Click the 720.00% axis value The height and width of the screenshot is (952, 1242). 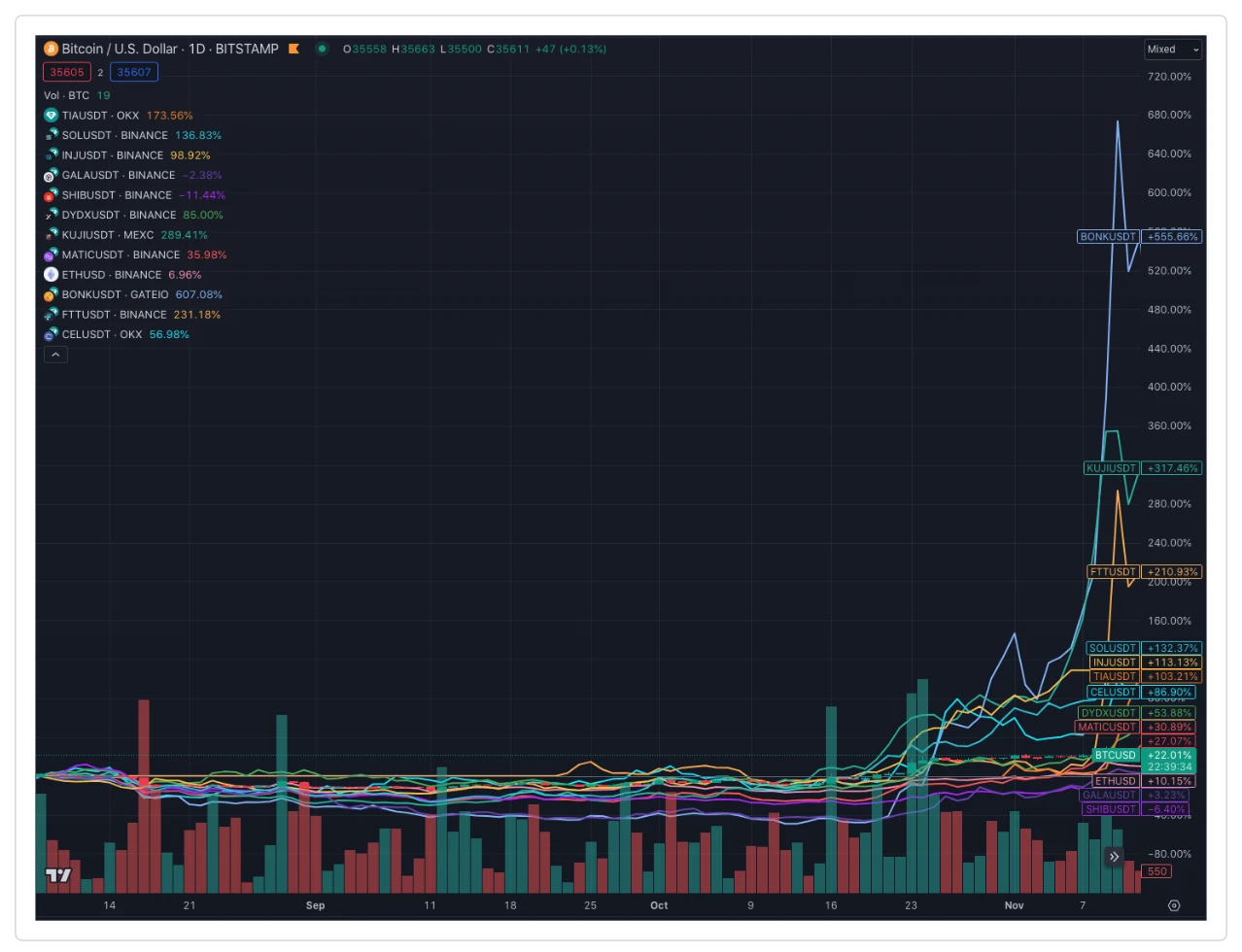click(1169, 77)
